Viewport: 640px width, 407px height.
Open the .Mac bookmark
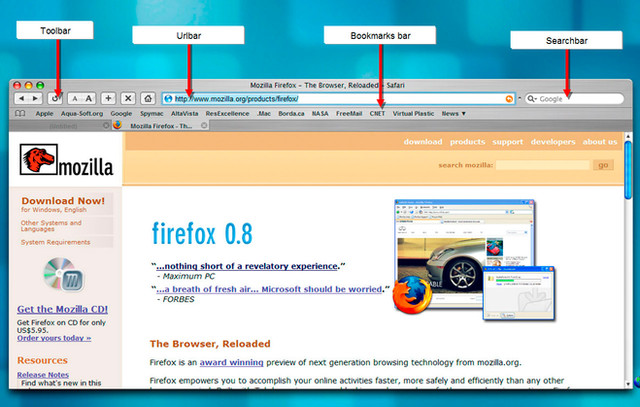coord(264,113)
